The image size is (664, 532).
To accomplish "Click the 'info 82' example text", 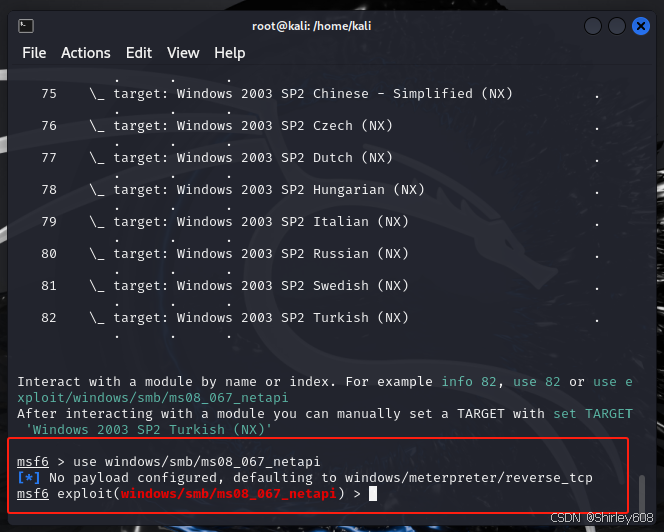I will (x=469, y=382).
